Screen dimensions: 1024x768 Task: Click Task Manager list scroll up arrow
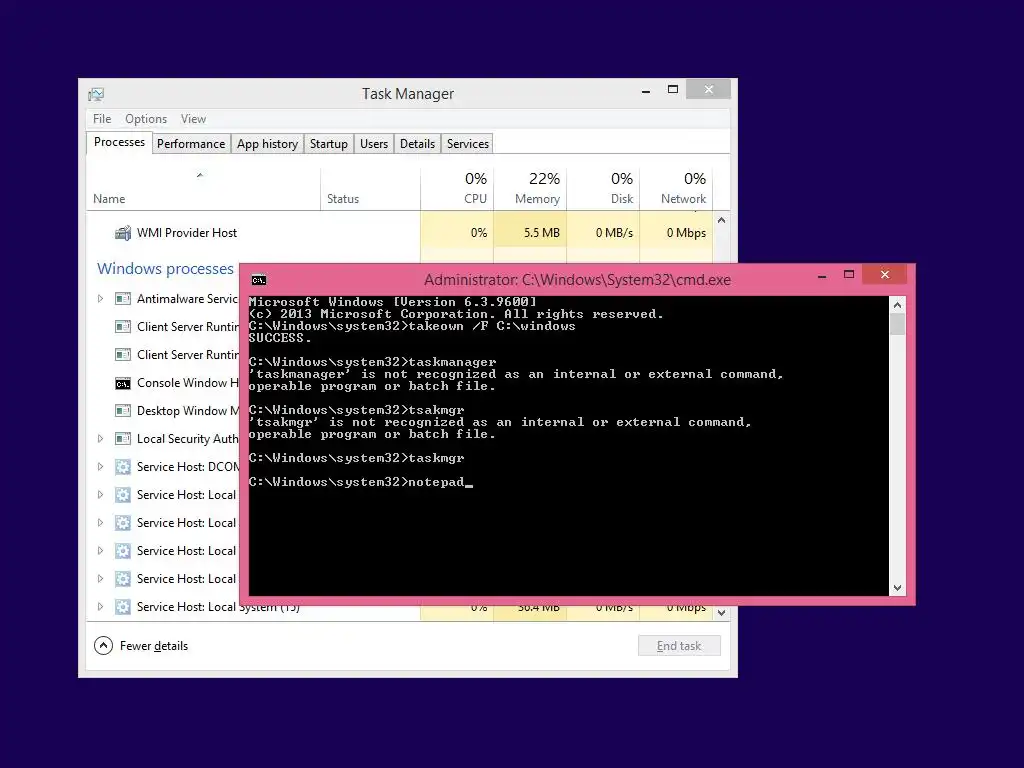[722, 220]
